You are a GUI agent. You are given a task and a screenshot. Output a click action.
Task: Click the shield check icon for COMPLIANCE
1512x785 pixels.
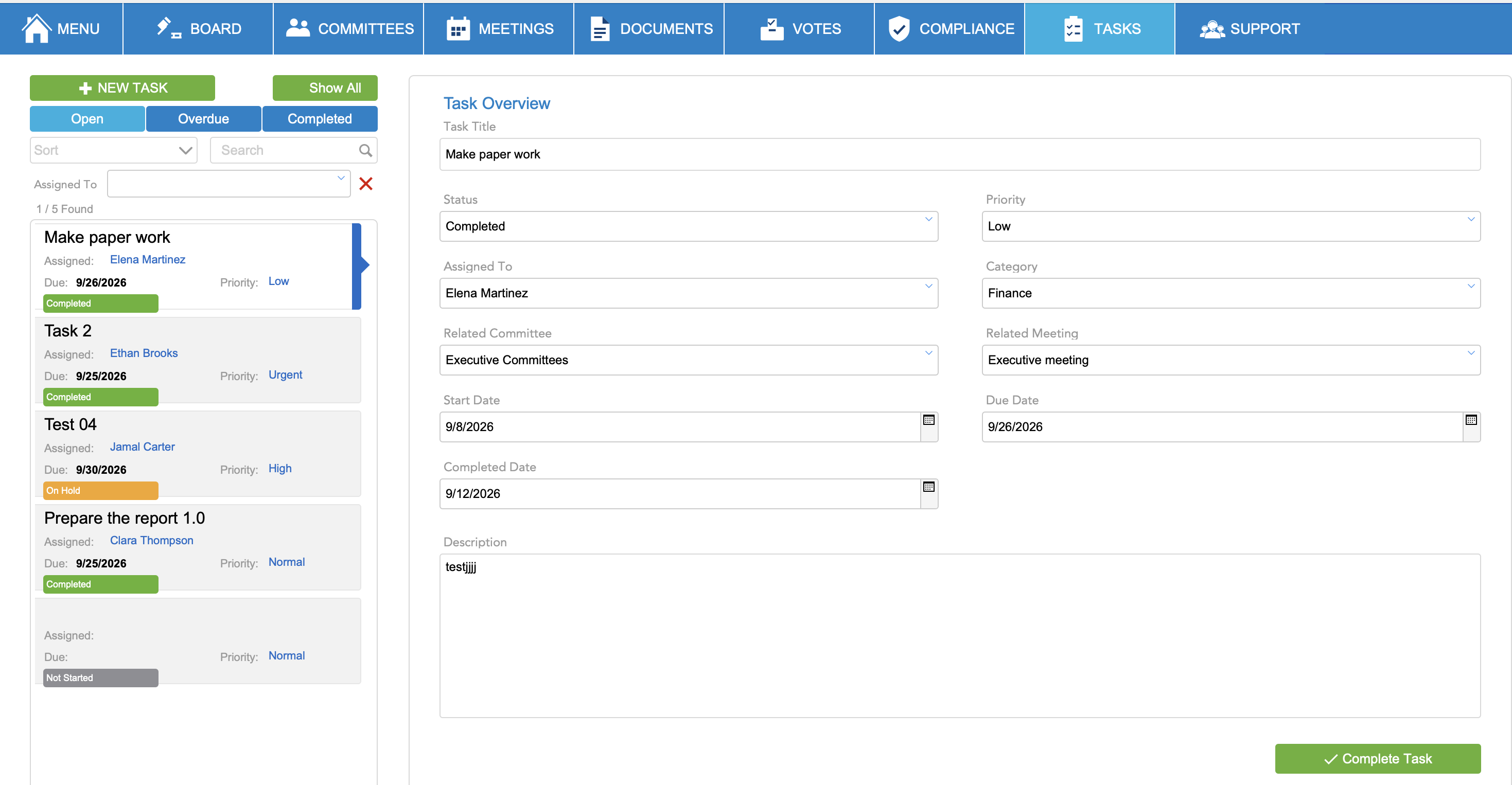899,28
